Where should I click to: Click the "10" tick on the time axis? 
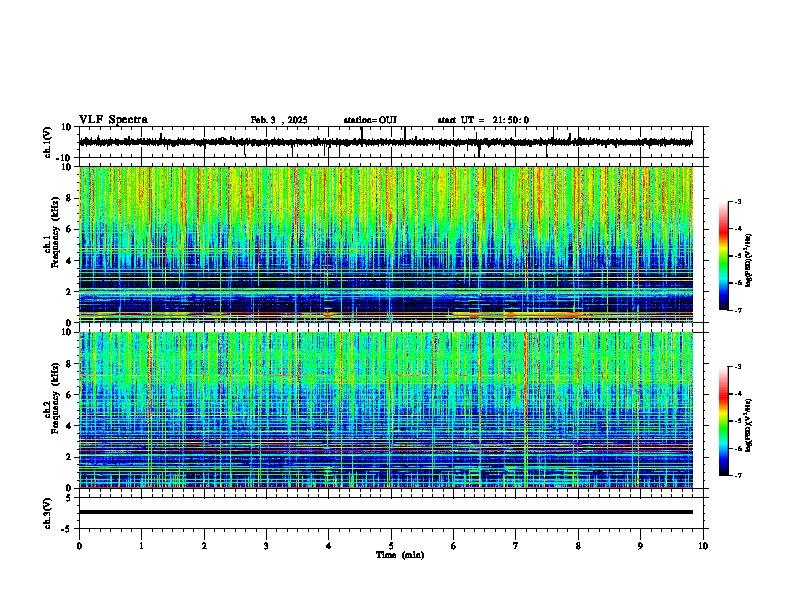coord(703,546)
